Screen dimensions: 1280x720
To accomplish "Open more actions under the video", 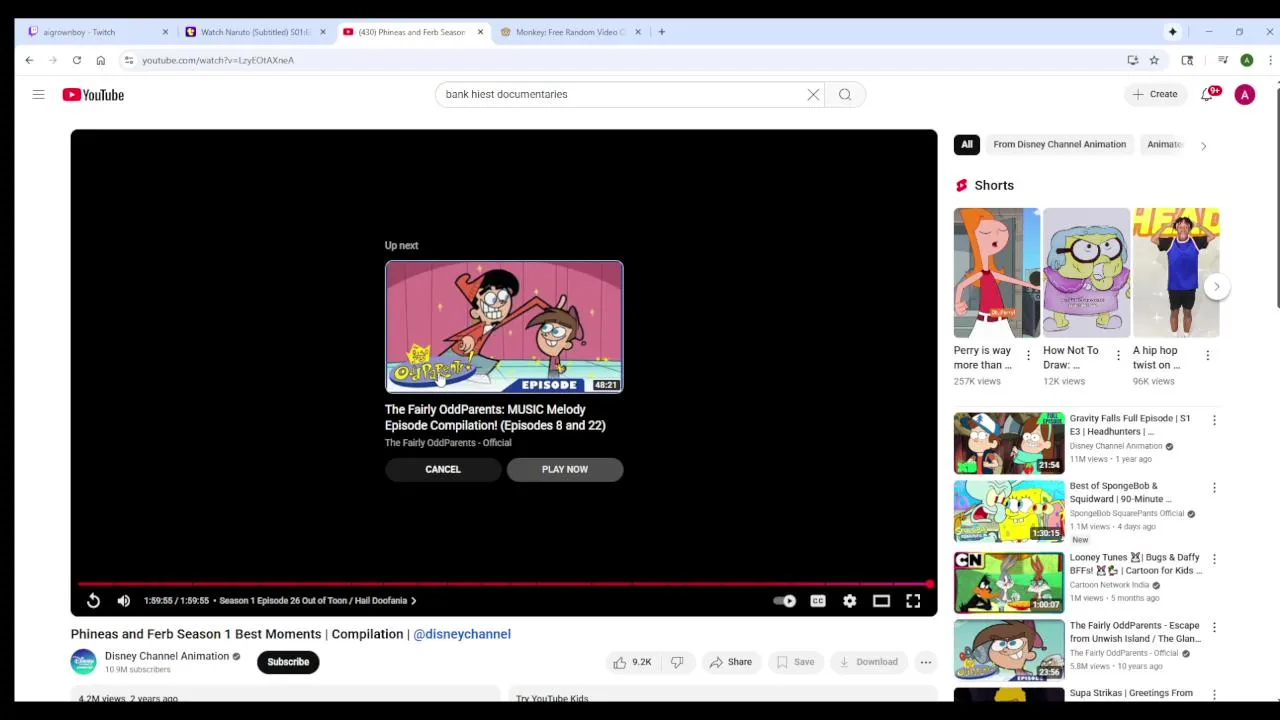I will click(x=925, y=662).
